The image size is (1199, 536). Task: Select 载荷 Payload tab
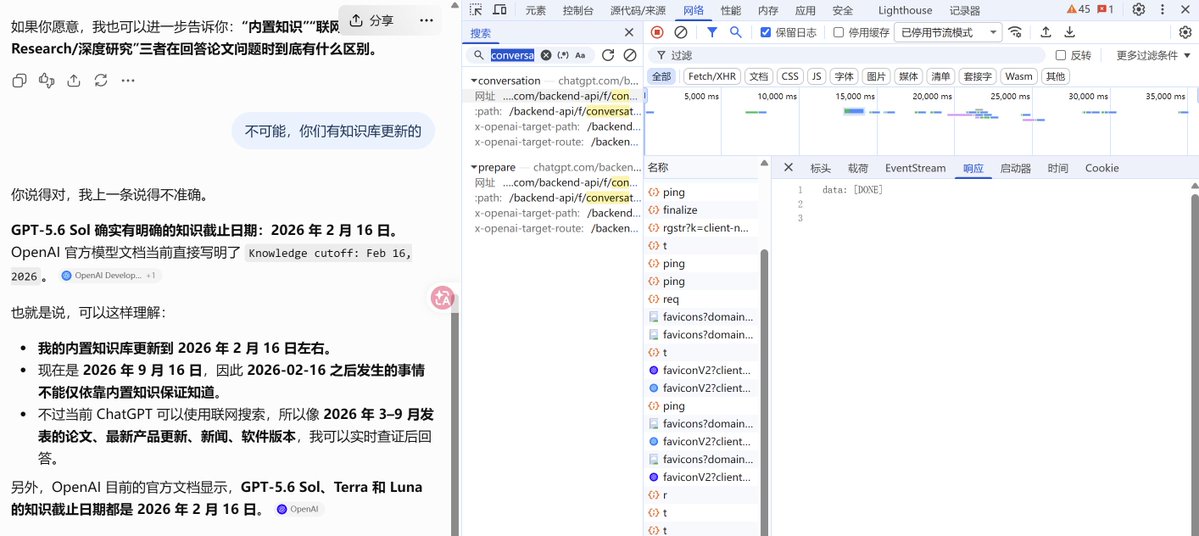858,168
